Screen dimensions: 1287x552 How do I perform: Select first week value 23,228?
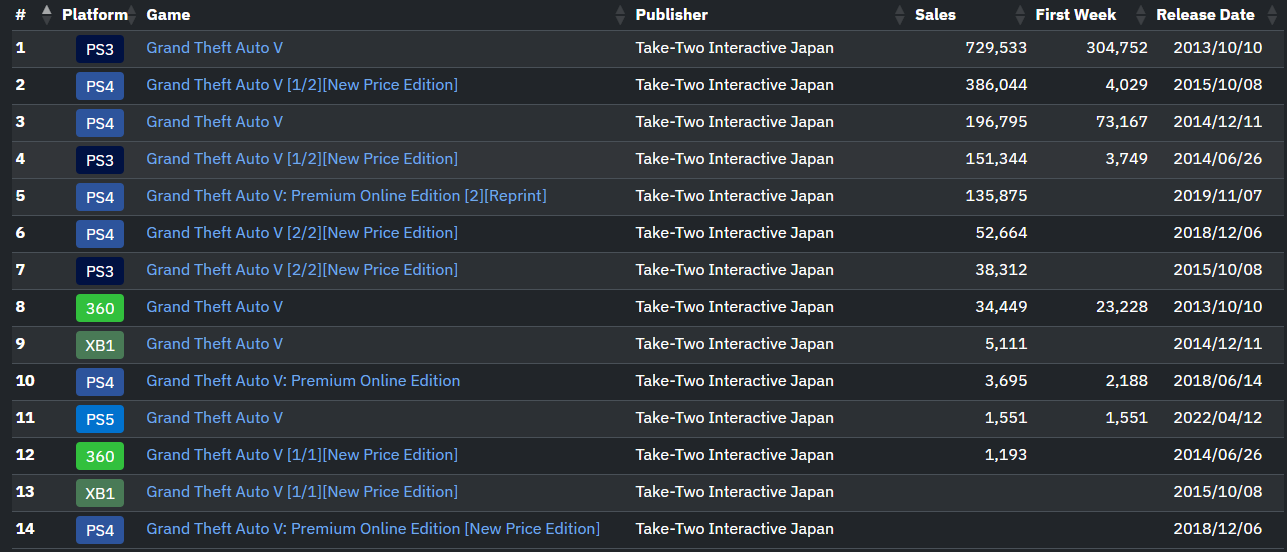click(1122, 307)
